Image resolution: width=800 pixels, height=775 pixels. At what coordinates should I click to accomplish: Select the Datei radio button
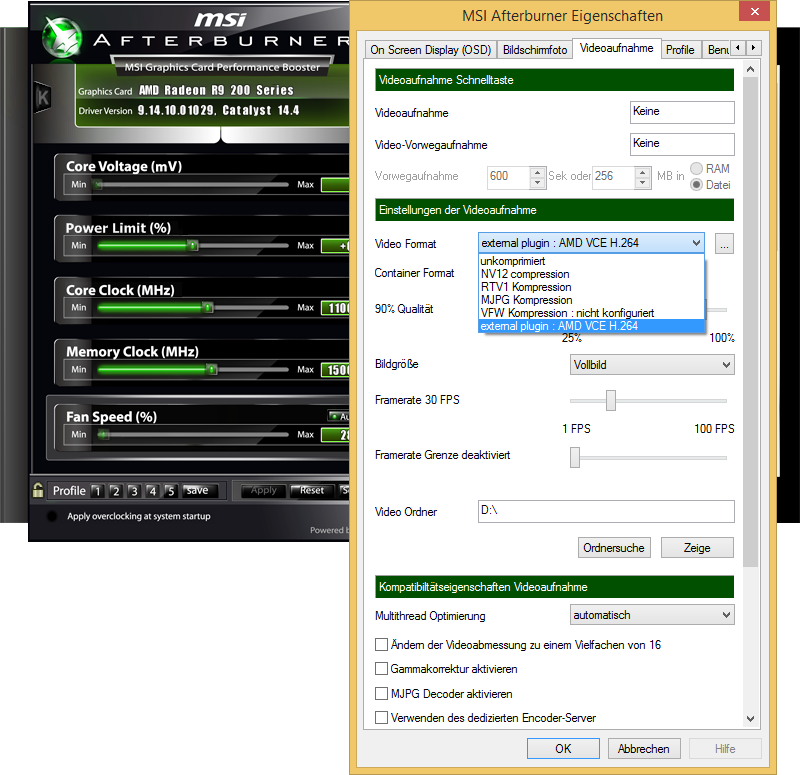pos(696,185)
